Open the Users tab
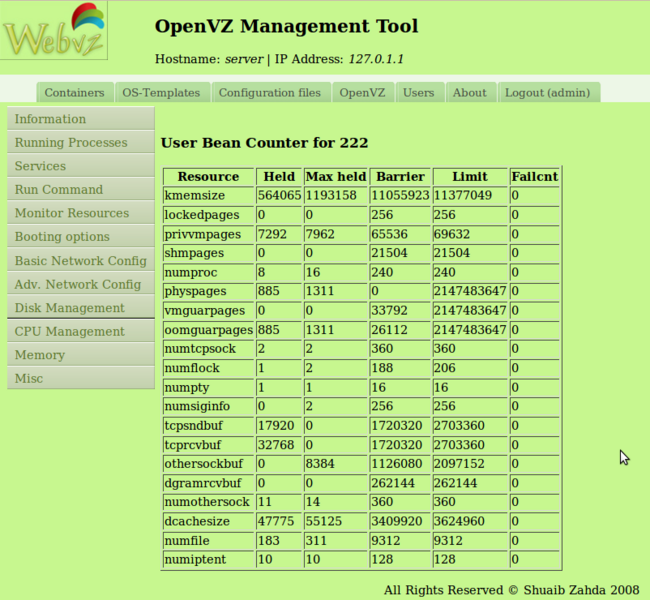Viewport: 650px width, 600px height. point(419,92)
